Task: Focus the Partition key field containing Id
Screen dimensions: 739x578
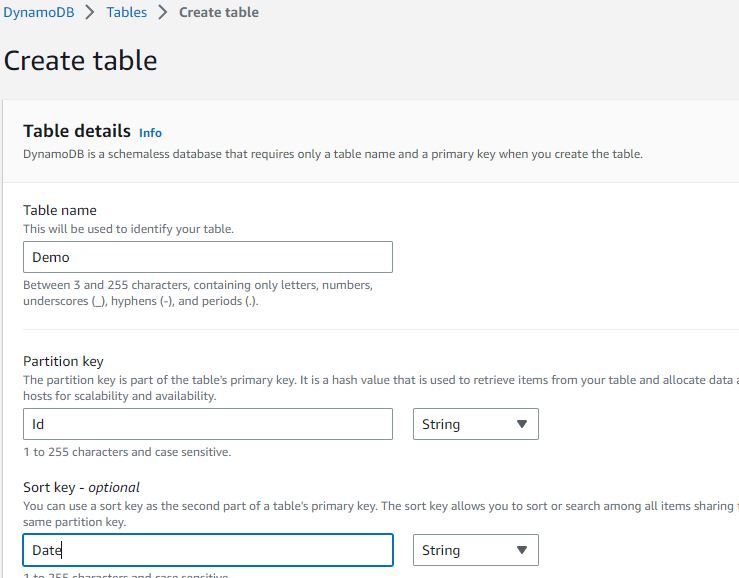Action: pos(208,424)
